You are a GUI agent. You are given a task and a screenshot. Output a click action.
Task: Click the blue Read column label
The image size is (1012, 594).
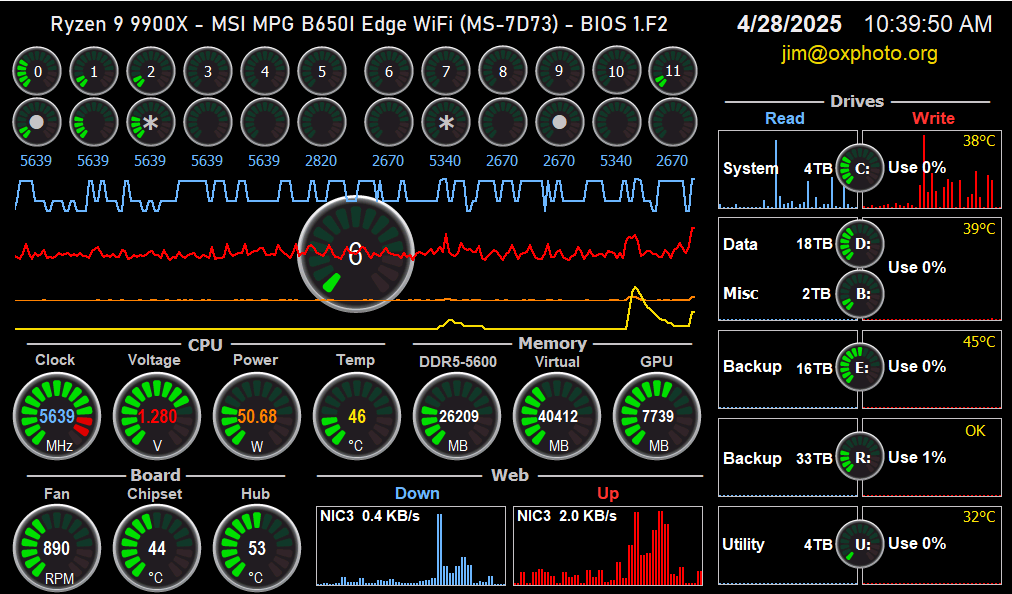(x=785, y=118)
